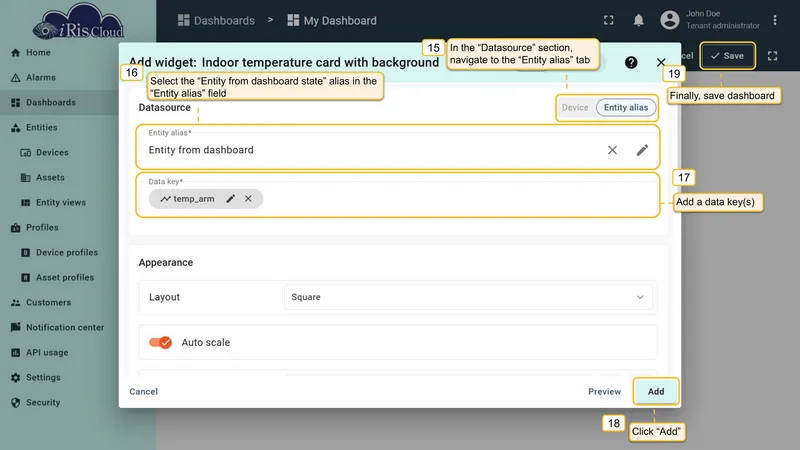Toggle the Auto scale switch
Viewport: 800px width, 450px height.
pos(160,342)
